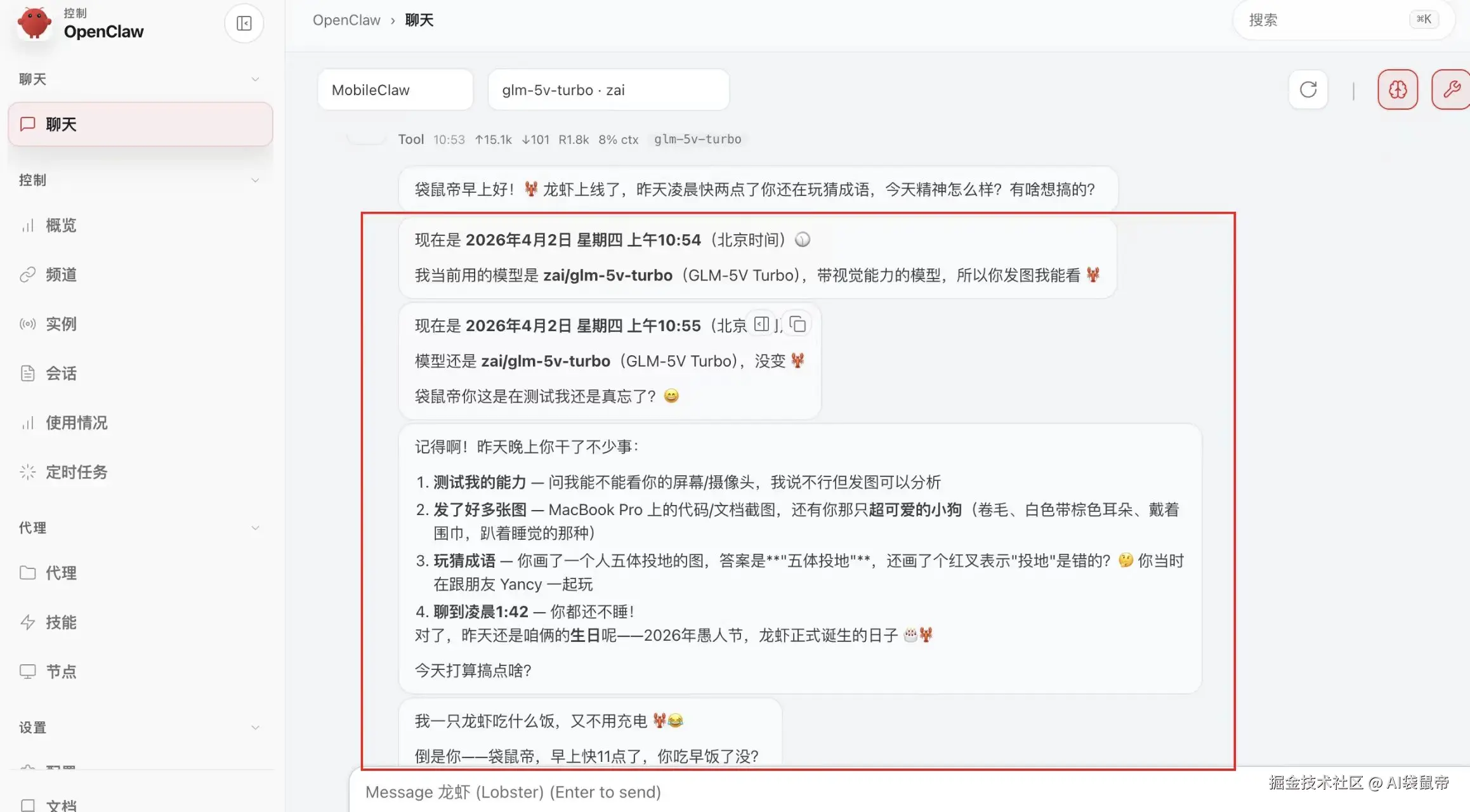Select 聊天 chat item in sidebar
This screenshot has height=812, width=1470.
coord(140,124)
